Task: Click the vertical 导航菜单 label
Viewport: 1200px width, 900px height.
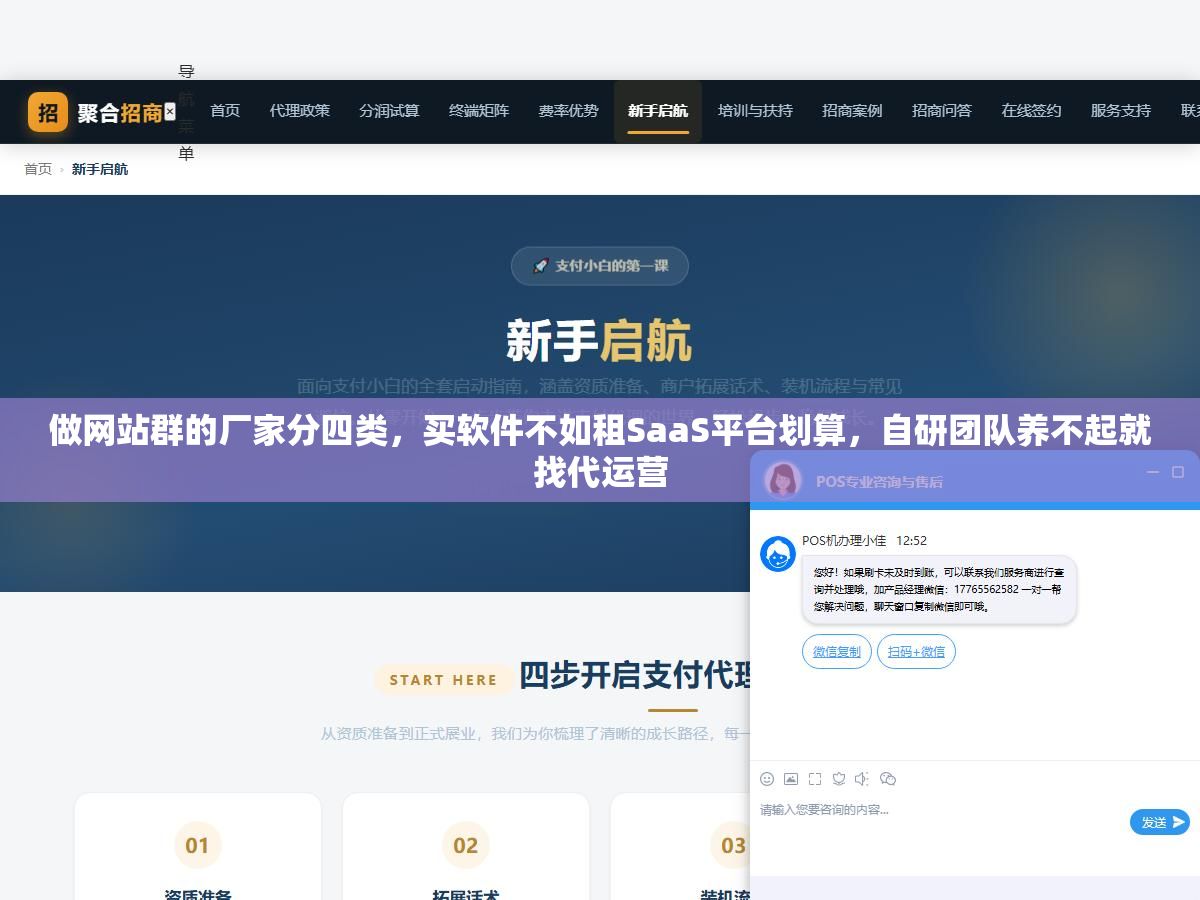Action: [x=186, y=113]
